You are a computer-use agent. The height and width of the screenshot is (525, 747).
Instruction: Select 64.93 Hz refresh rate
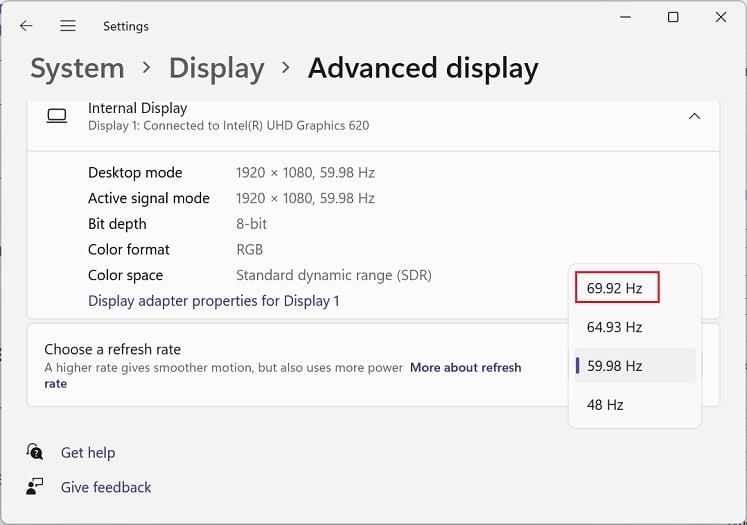(x=635, y=327)
